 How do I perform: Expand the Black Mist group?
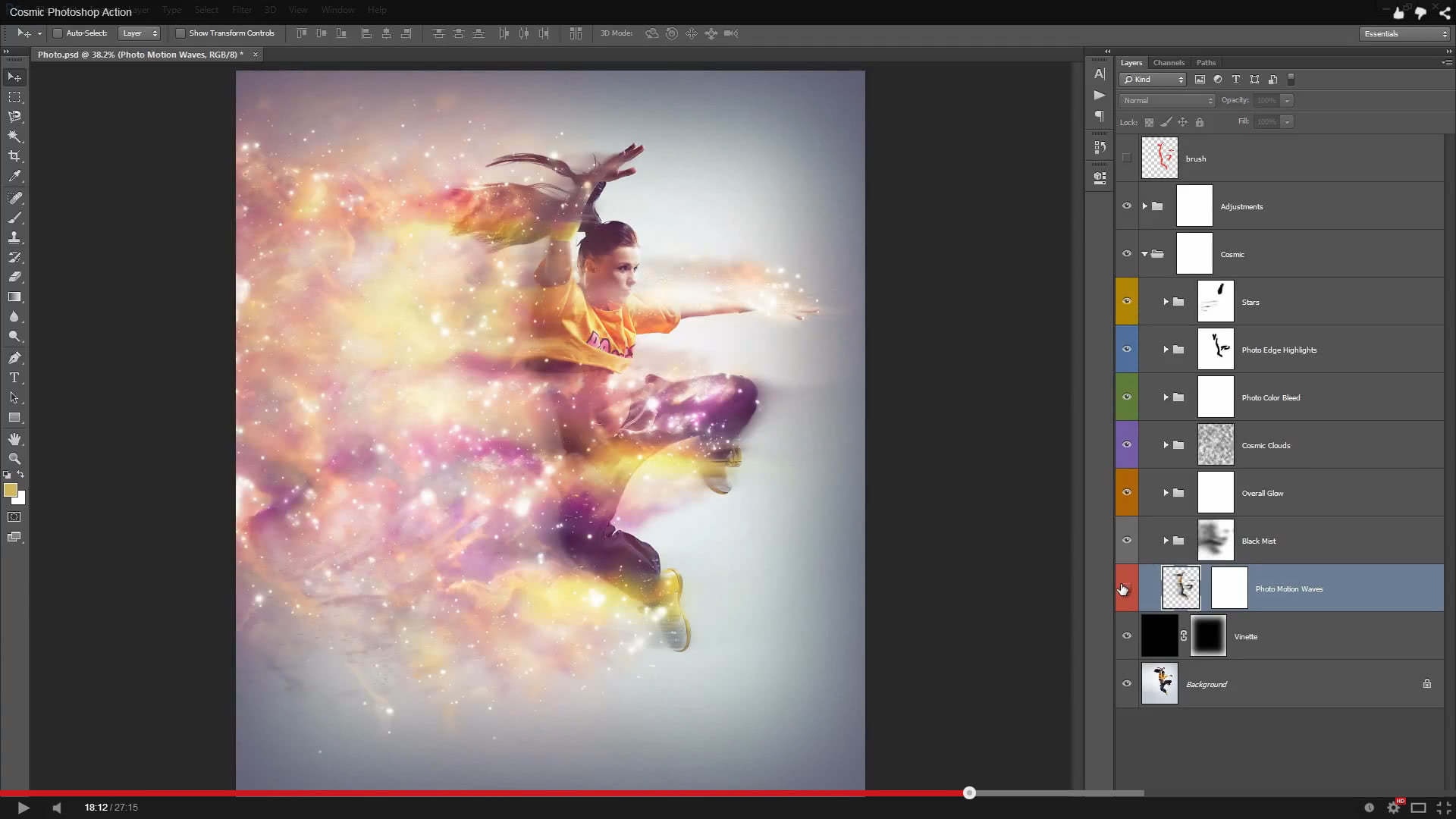1166,540
